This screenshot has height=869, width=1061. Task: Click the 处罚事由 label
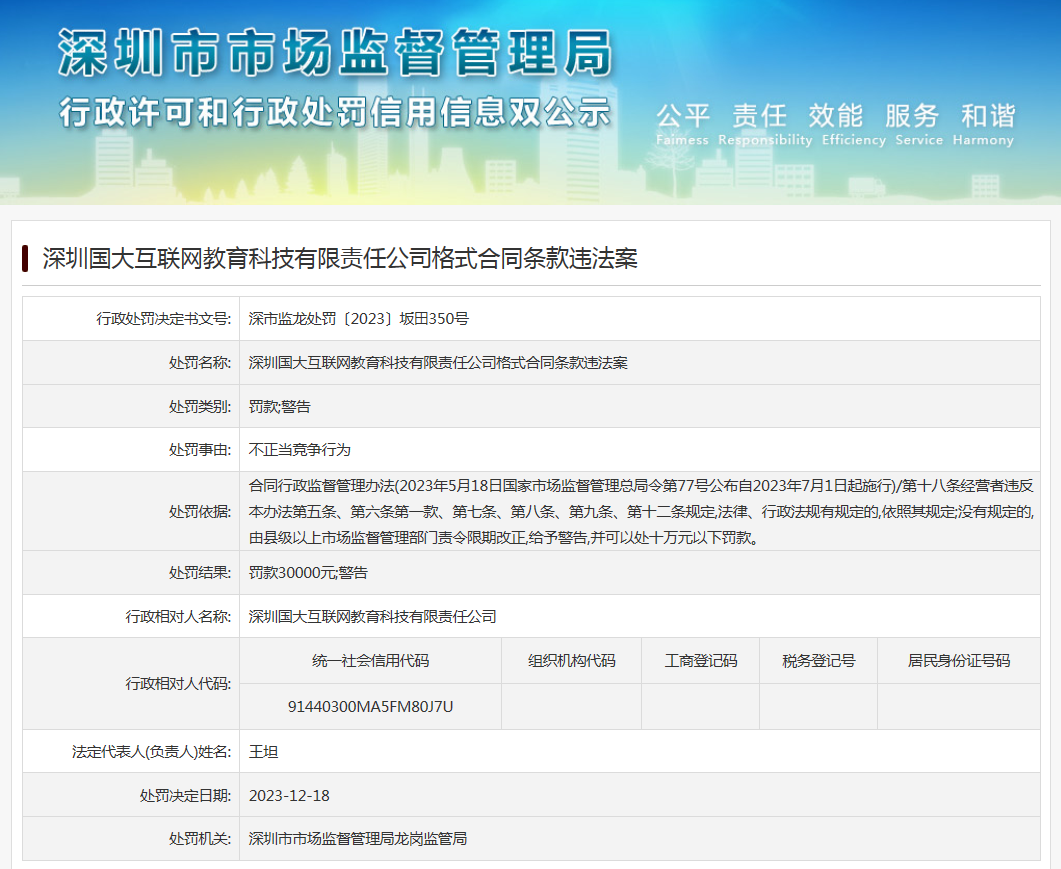[200, 450]
